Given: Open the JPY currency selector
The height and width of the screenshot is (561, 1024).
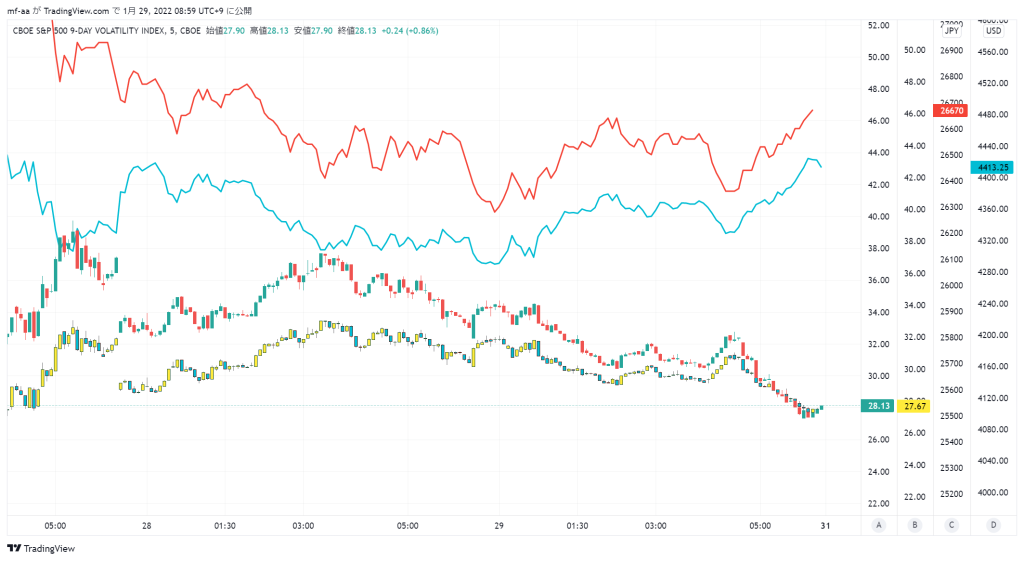Looking at the screenshot, I should [x=952, y=31].
